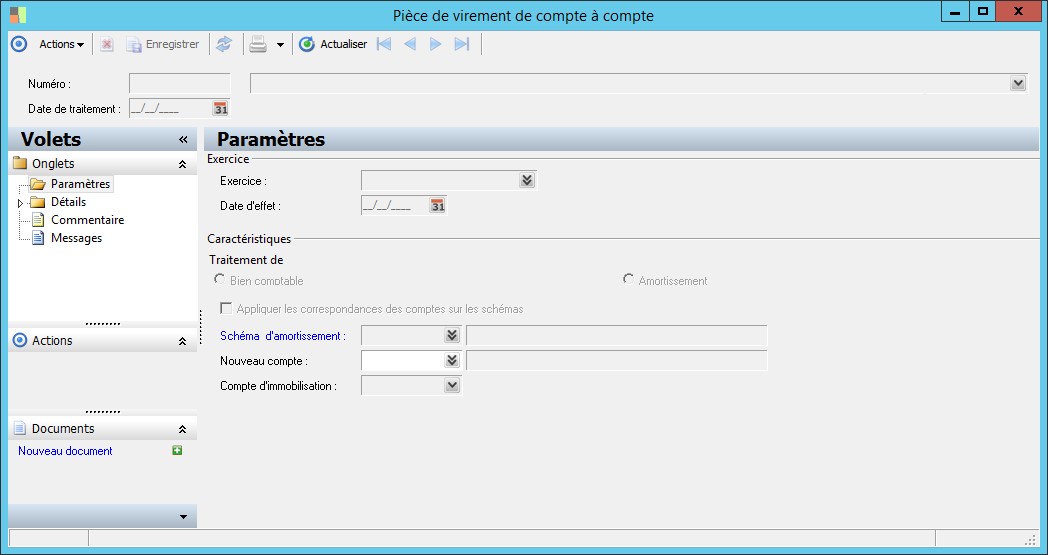Expand the Détails tree node
Viewport: 1048px width, 555px height.
tap(20, 203)
